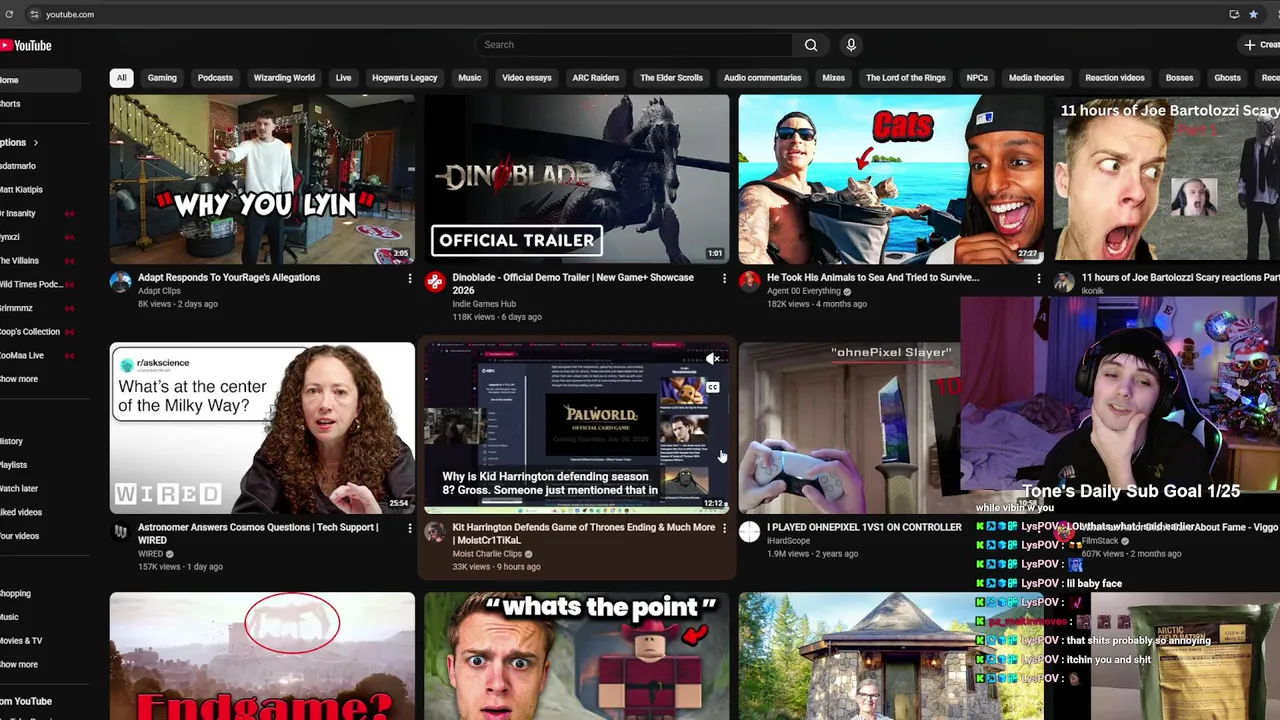Open Watch later in the sidebar
The height and width of the screenshot is (720, 1280).
pos(19,489)
